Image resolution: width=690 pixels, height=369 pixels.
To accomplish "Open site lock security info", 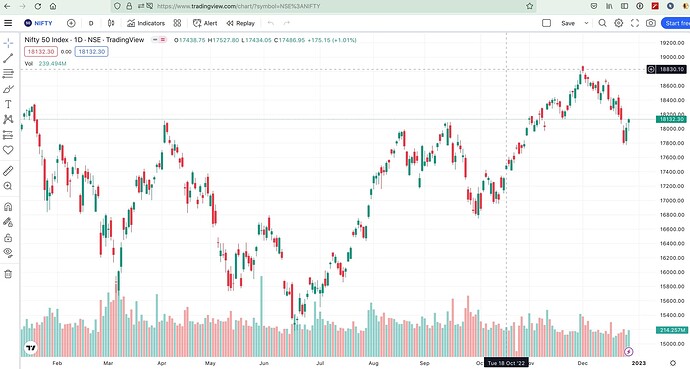I will 129,6.
